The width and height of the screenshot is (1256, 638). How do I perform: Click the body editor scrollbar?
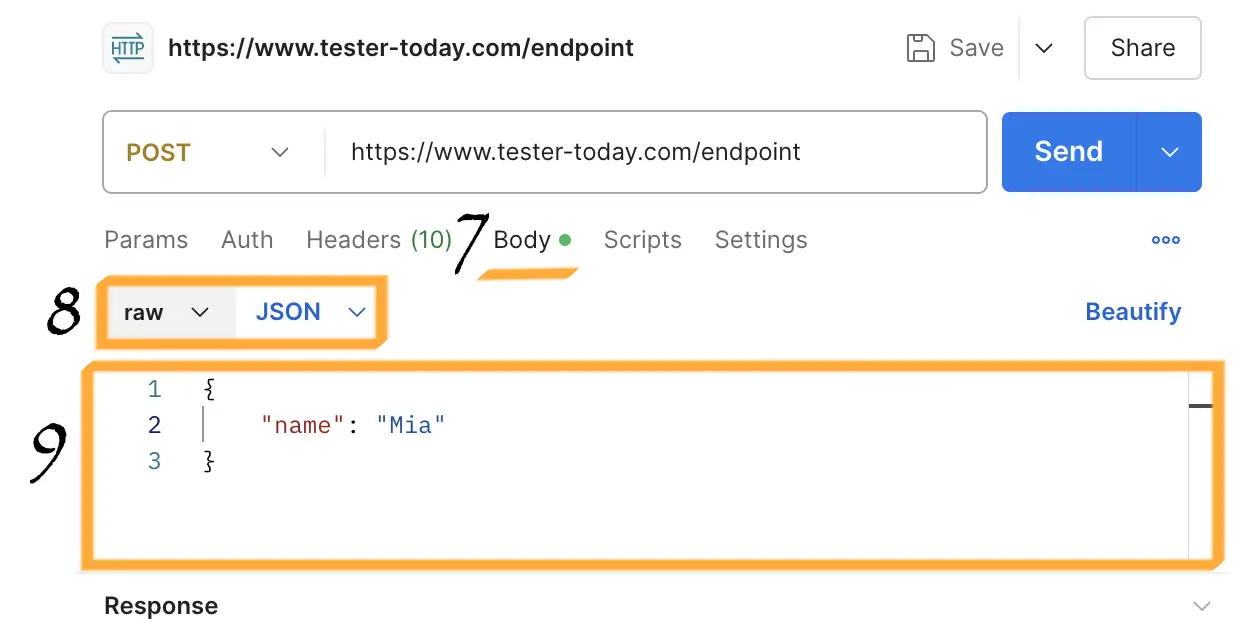coord(1201,407)
